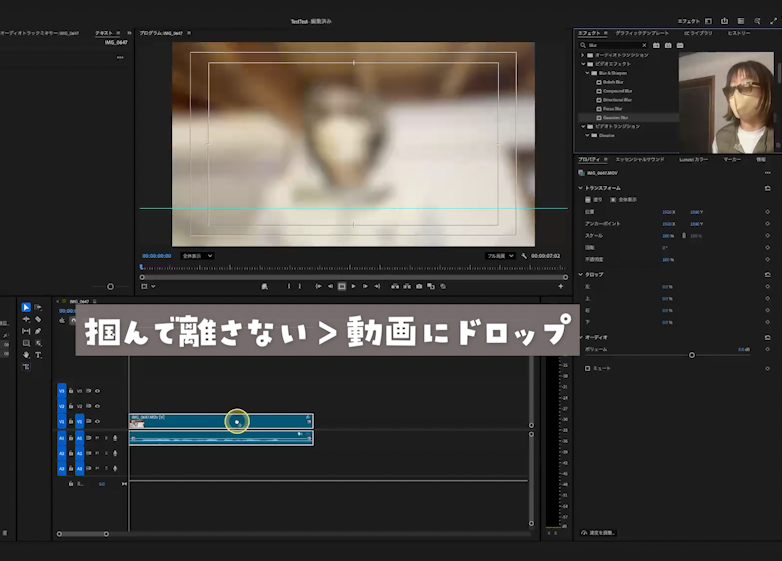Select the Hand tool
Viewport: 782px width, 561px height.
[26, 355]
